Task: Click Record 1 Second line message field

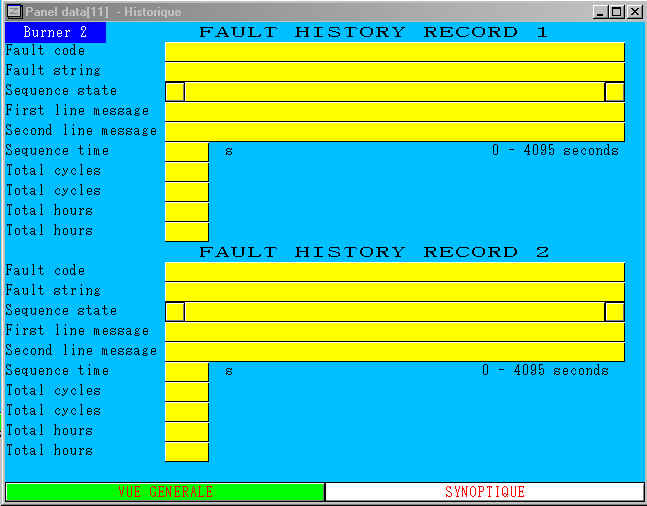Action: coord(395,132)
